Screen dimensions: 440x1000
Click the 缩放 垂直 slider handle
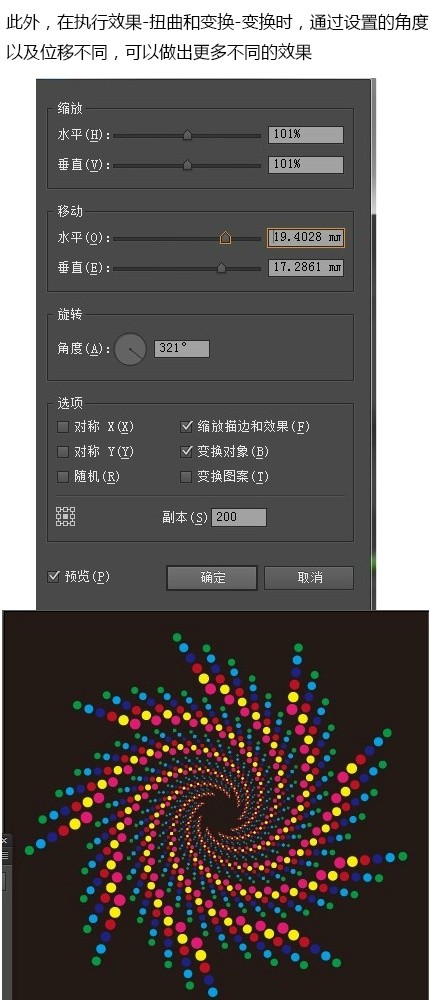click(x=187, y=165)
